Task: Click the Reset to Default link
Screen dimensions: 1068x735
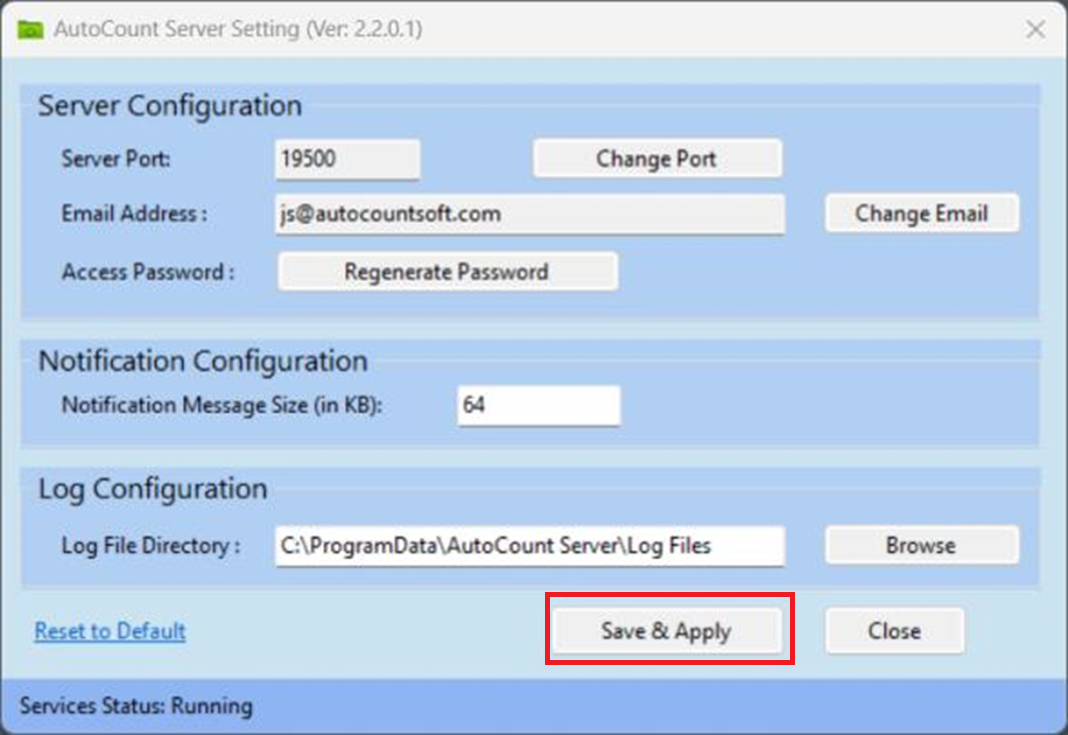Action: pos(110,631)
